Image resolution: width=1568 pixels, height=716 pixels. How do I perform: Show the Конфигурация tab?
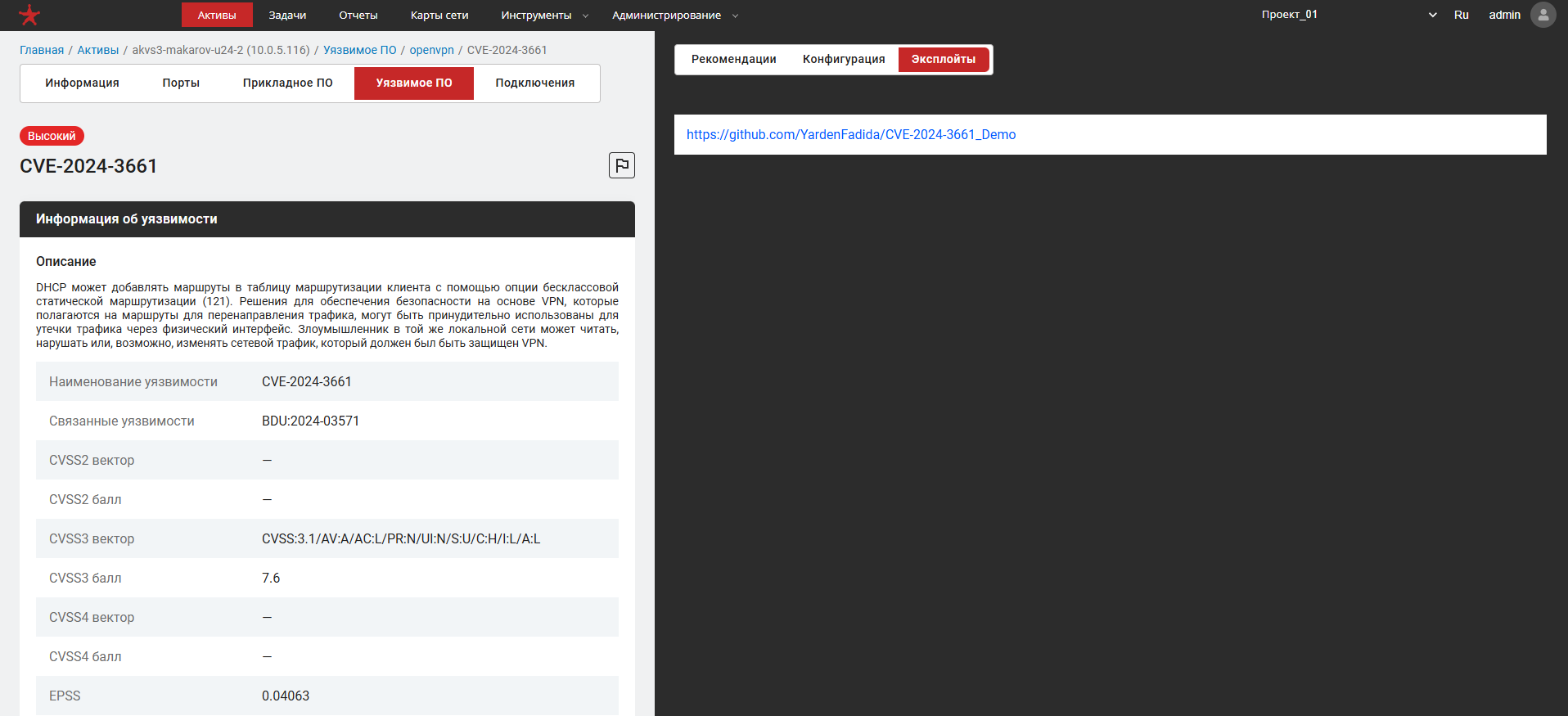[x=844, y=59]
